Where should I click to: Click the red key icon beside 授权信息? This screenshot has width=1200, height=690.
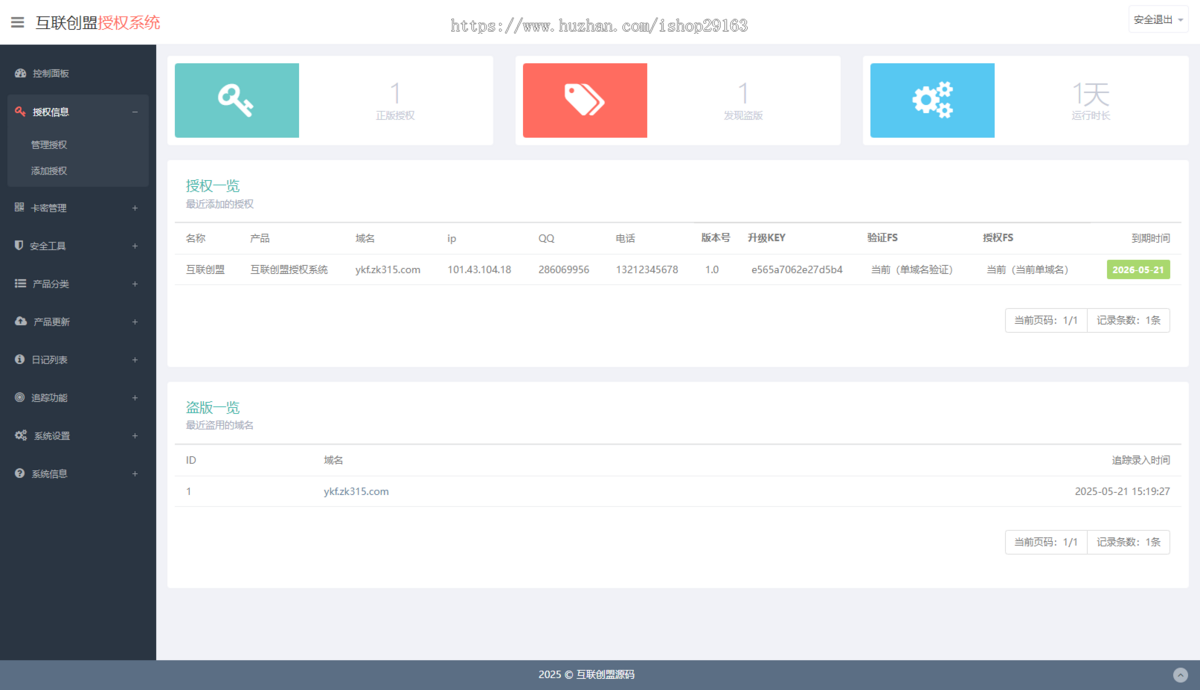[20, 112]
